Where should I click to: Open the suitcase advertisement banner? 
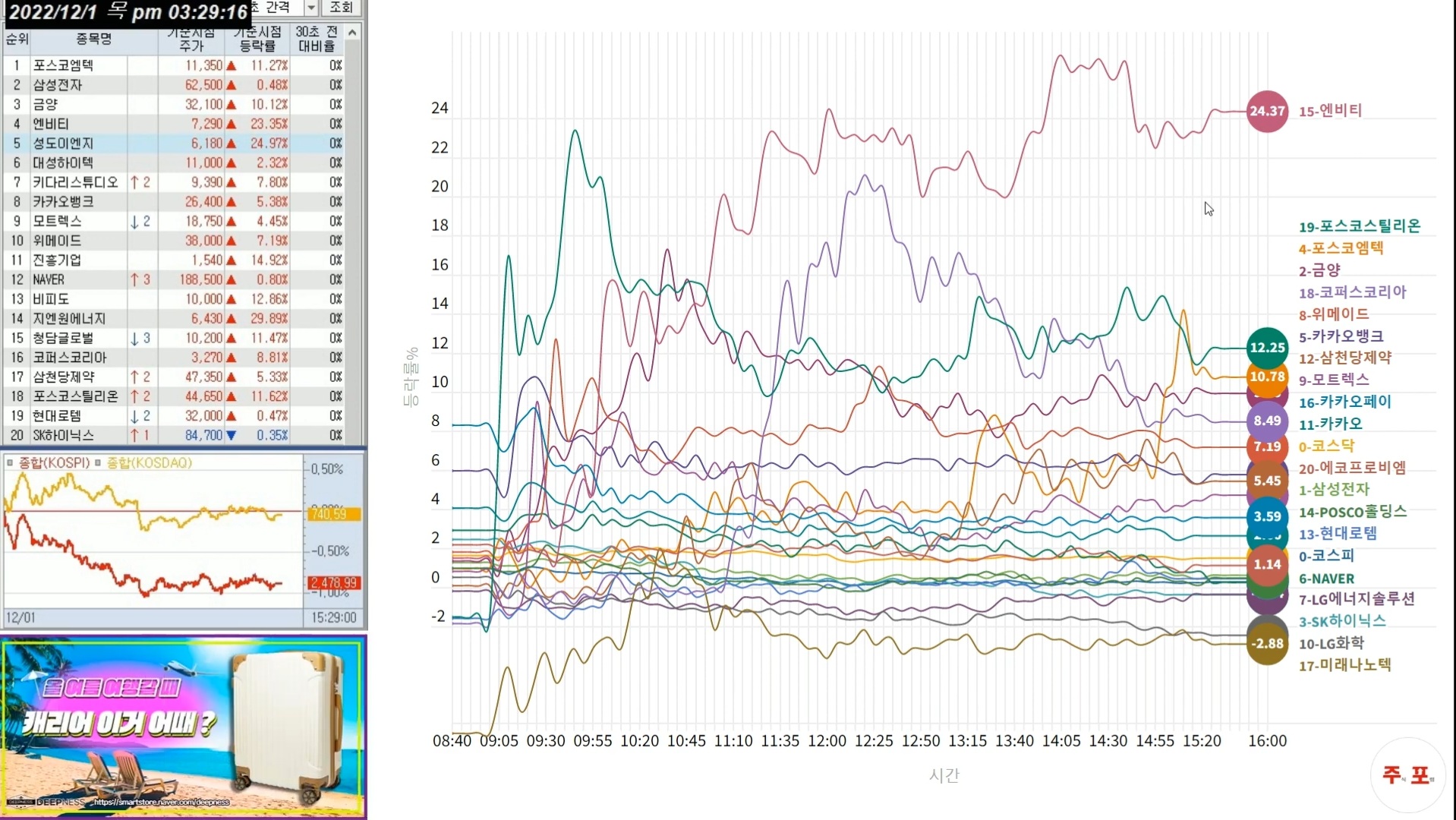pos(183,727)
